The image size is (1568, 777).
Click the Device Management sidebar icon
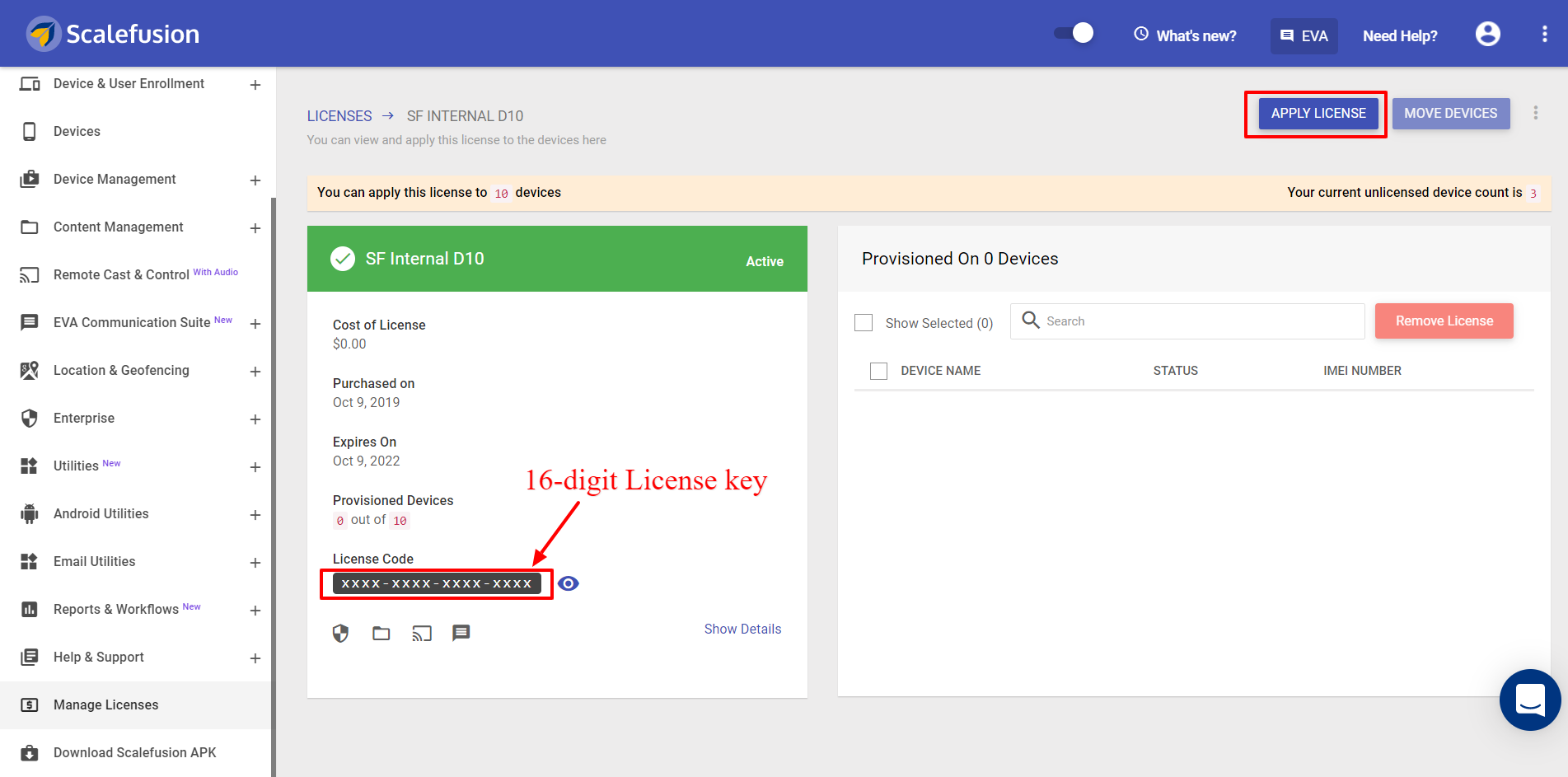[30, 179]
